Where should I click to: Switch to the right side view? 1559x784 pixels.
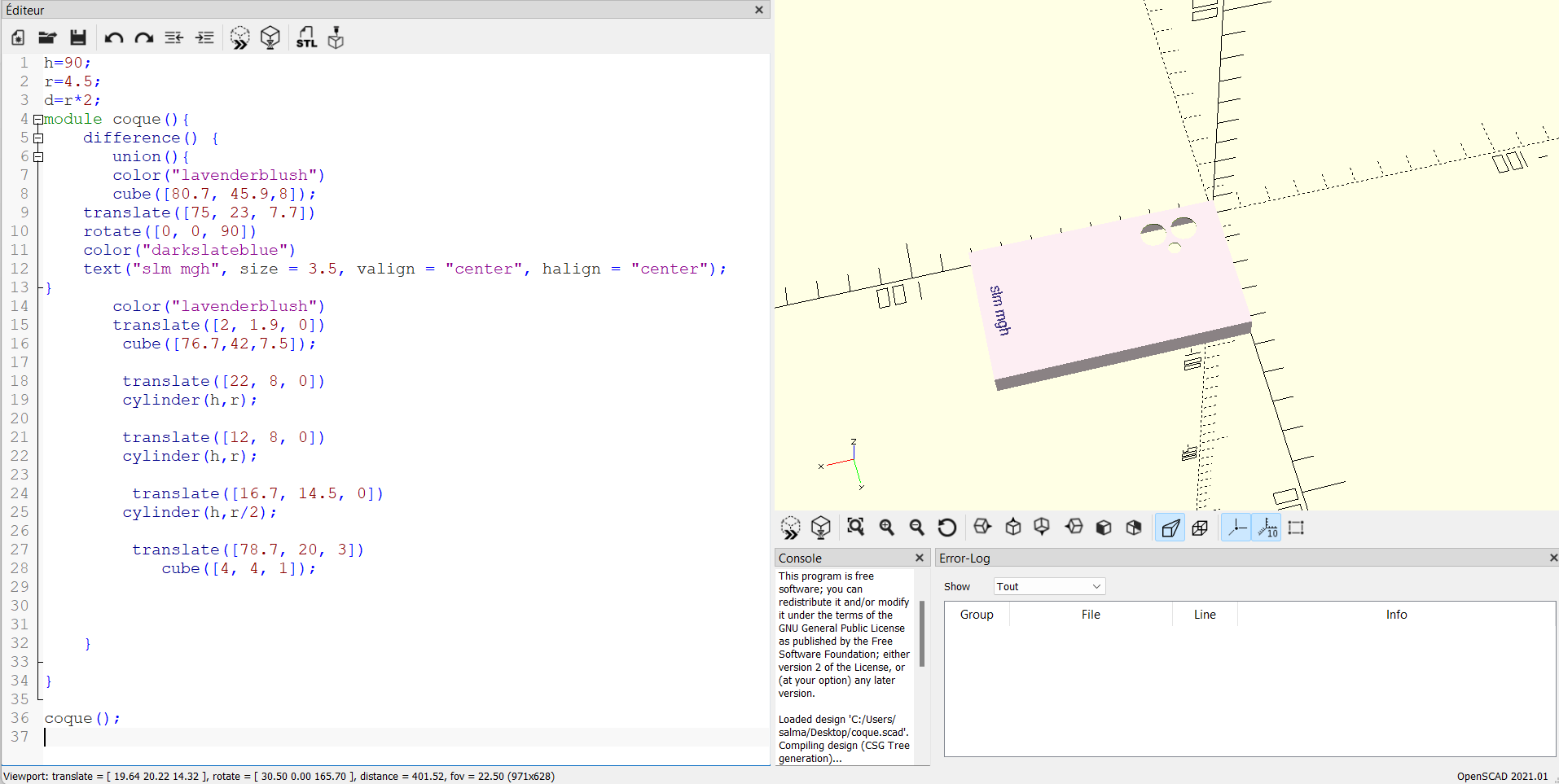pyautogui.click(x=982, y=528)
